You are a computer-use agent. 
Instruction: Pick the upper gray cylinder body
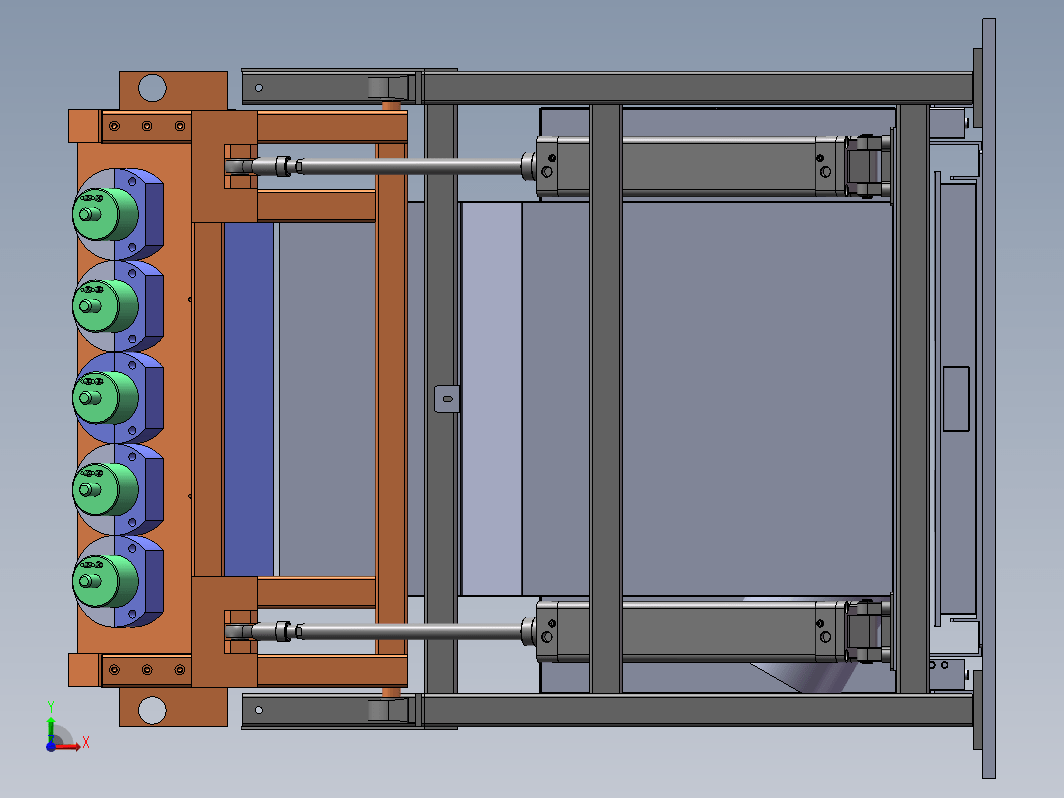tap(692, 167)
